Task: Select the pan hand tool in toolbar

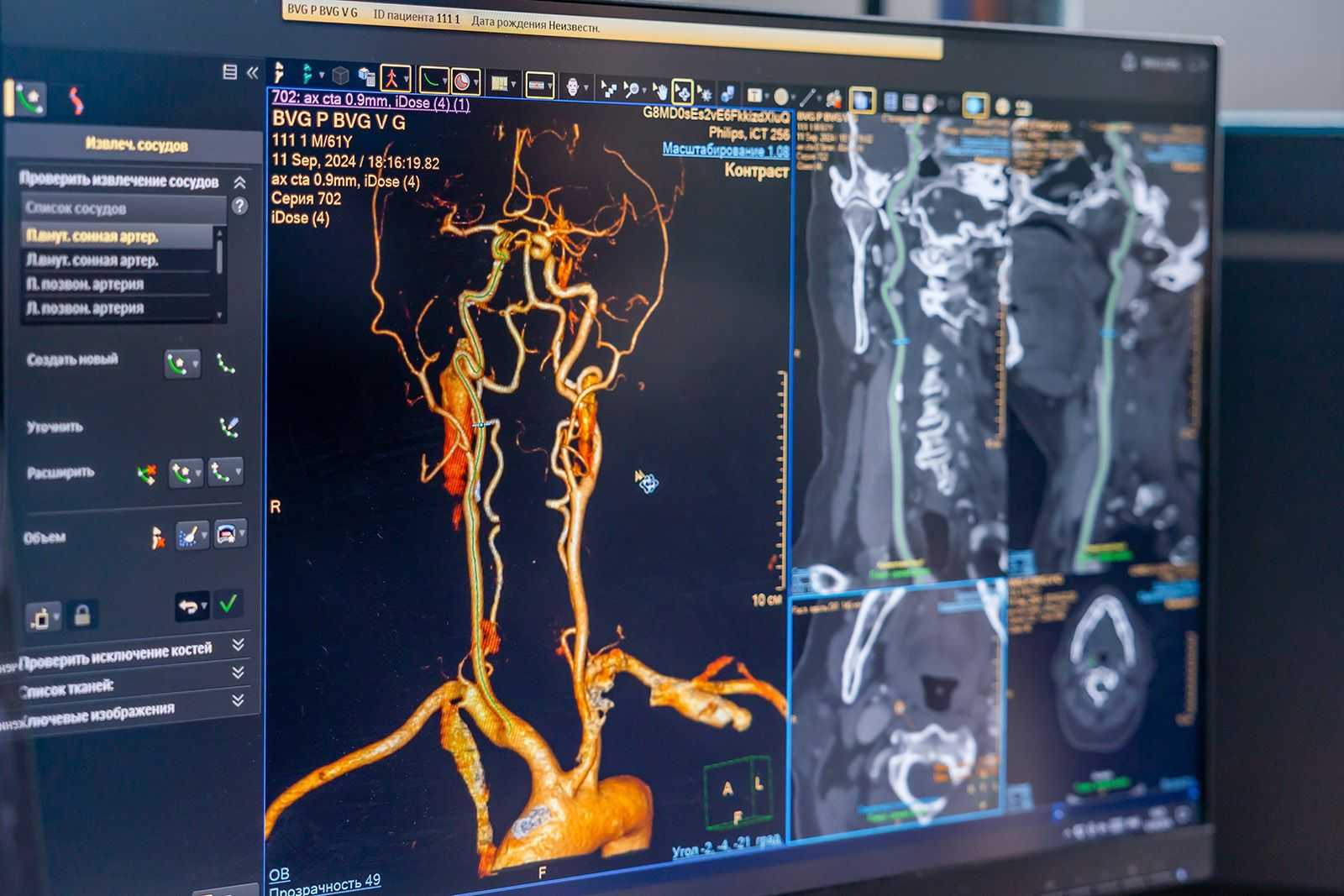Action: [x=659, y=89]
